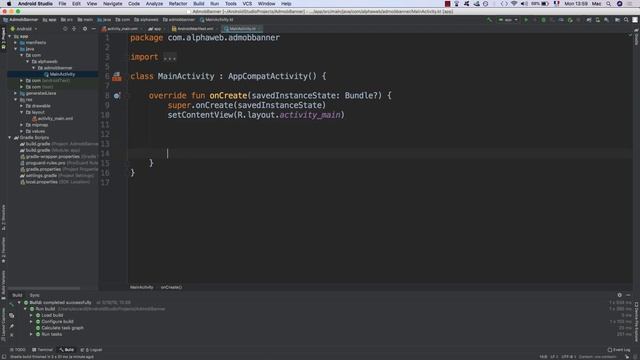This screenshot has width=640, height=360.
Task: Click the Make Project hammer icon
Action: coord(489,20)
